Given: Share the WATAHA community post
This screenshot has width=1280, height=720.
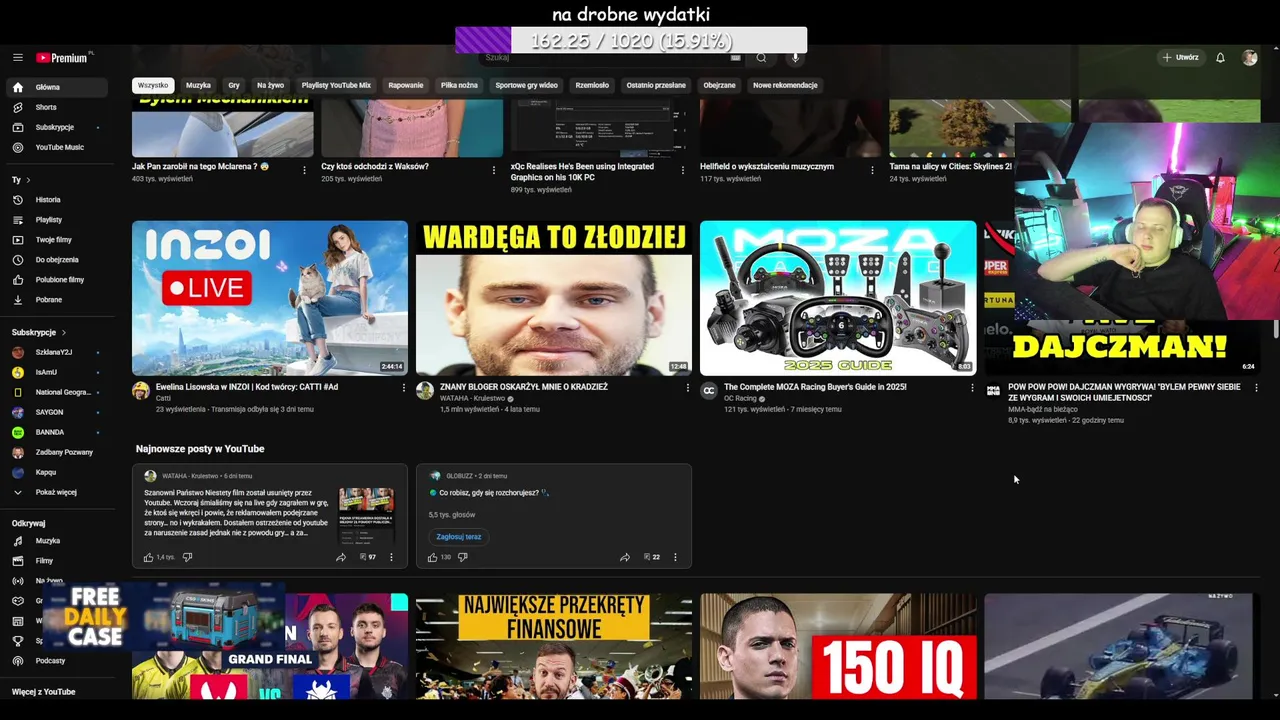Looking at the screenshot, I should click(x=341, y=557).
